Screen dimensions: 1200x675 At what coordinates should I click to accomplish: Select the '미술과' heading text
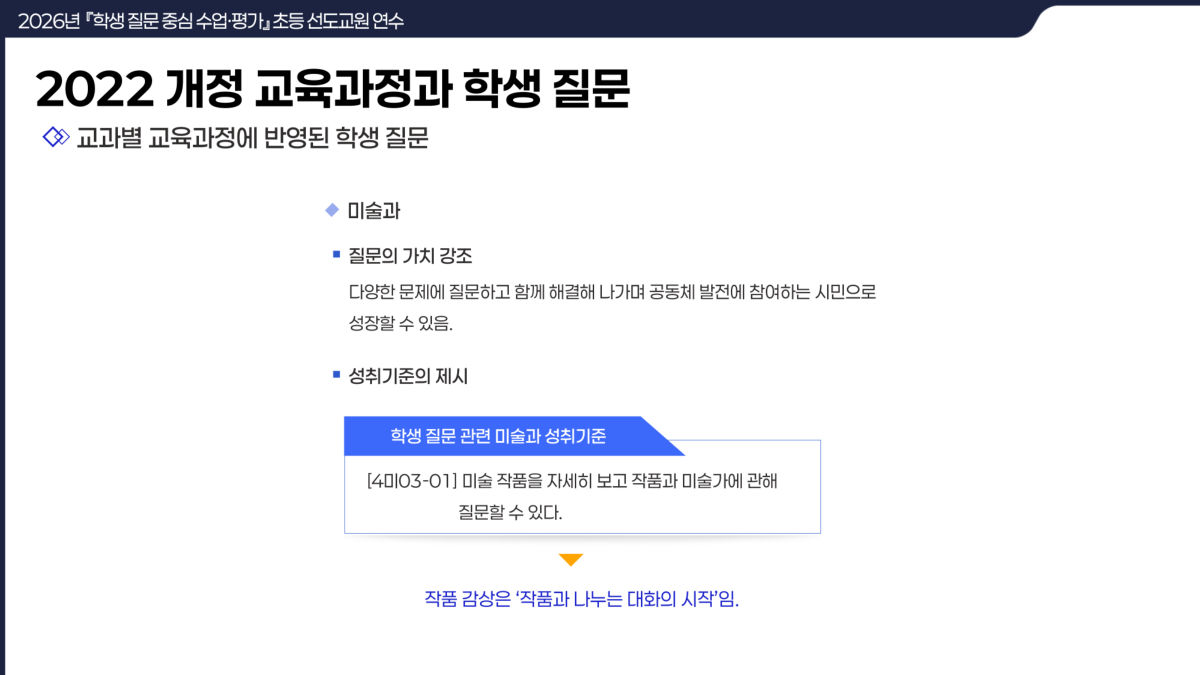pos(374,211)
